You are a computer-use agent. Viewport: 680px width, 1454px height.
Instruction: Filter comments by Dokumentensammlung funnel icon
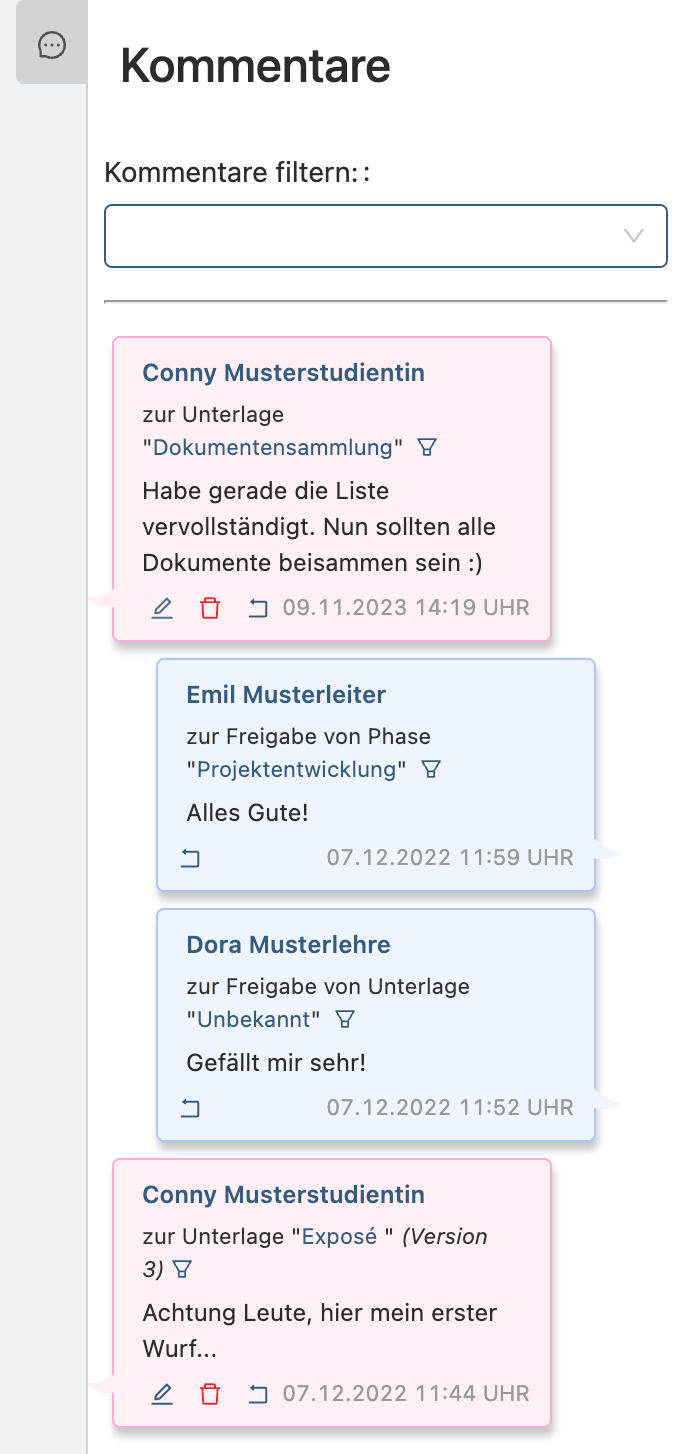coord(427,447)
